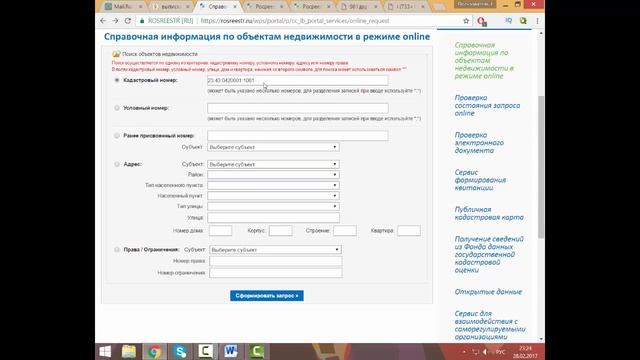Open the Тип улицы dropdown
This screenshot has width=640, height=360.
tap(273, 207)
